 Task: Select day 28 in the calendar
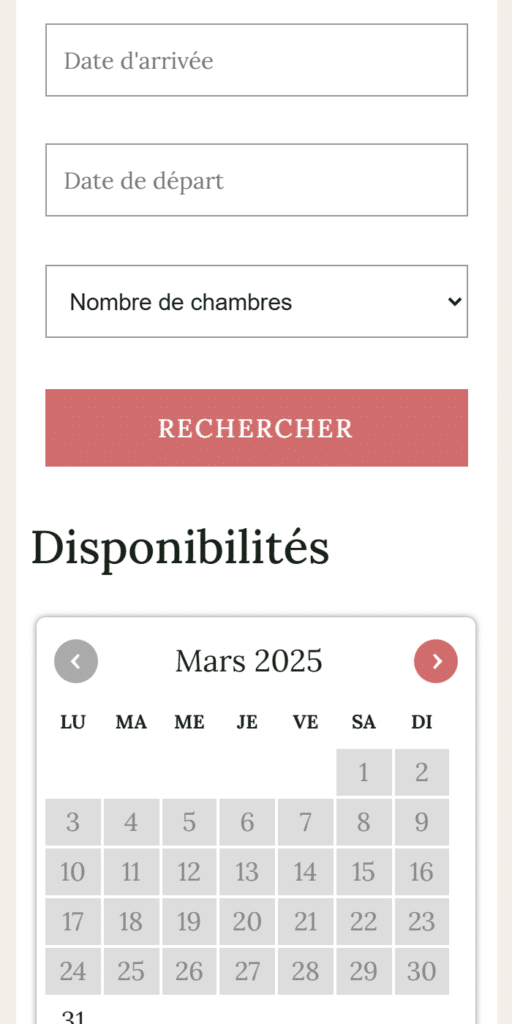pyautogui.click(x=305, y=971)
